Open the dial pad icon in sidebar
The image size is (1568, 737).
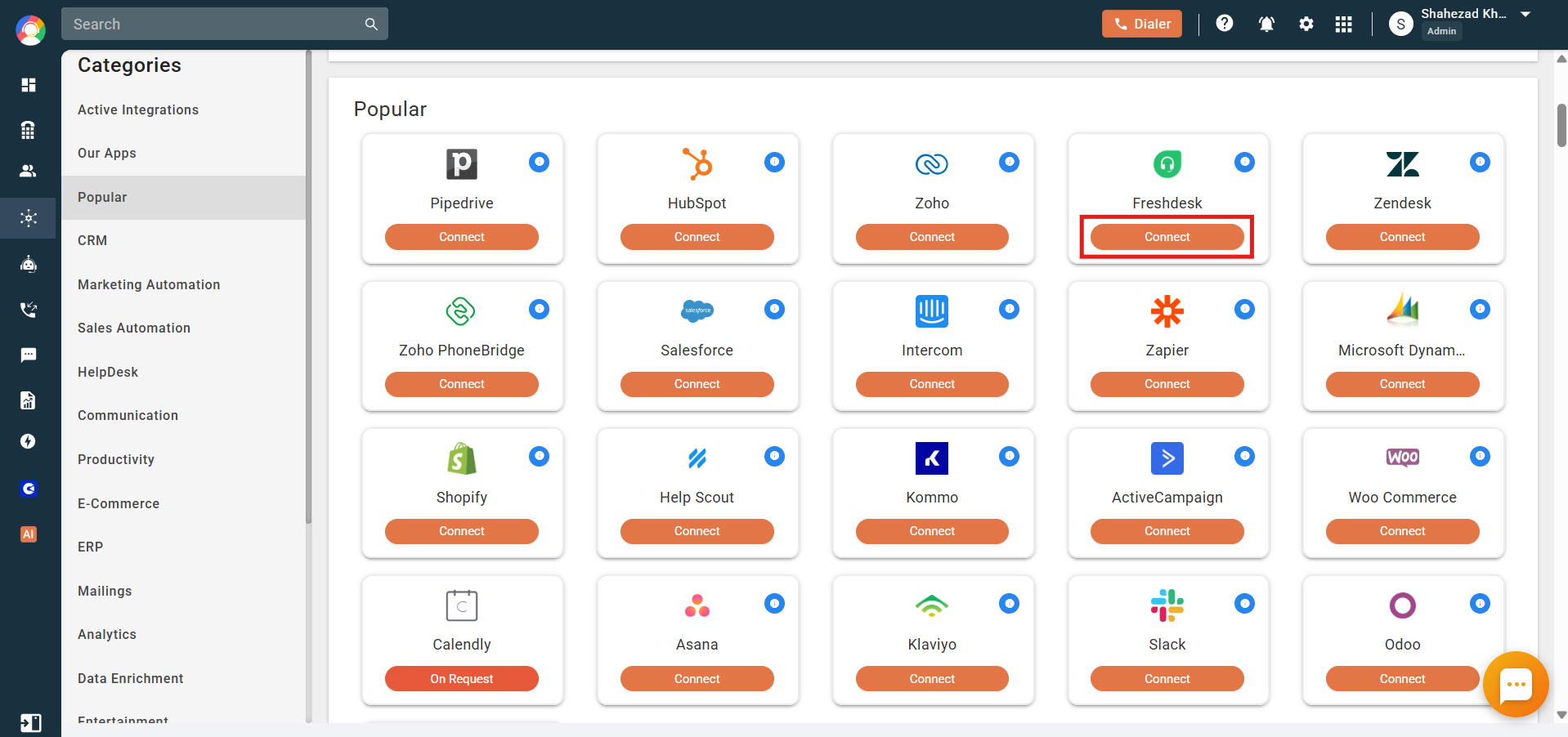29,130
